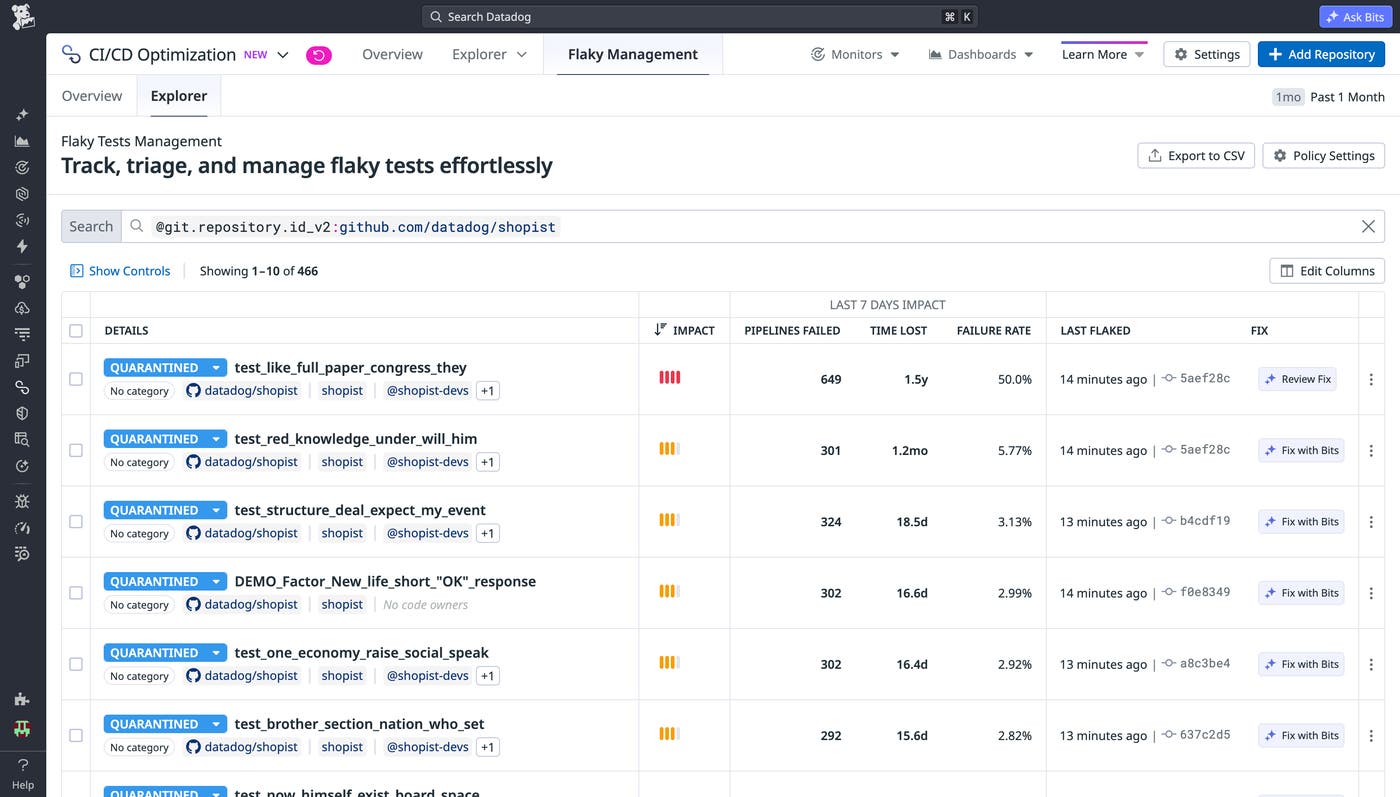The image size is (1400, 797).
Task: Select the Overview sub-tab below the header
Action: (x=92, y=96)
